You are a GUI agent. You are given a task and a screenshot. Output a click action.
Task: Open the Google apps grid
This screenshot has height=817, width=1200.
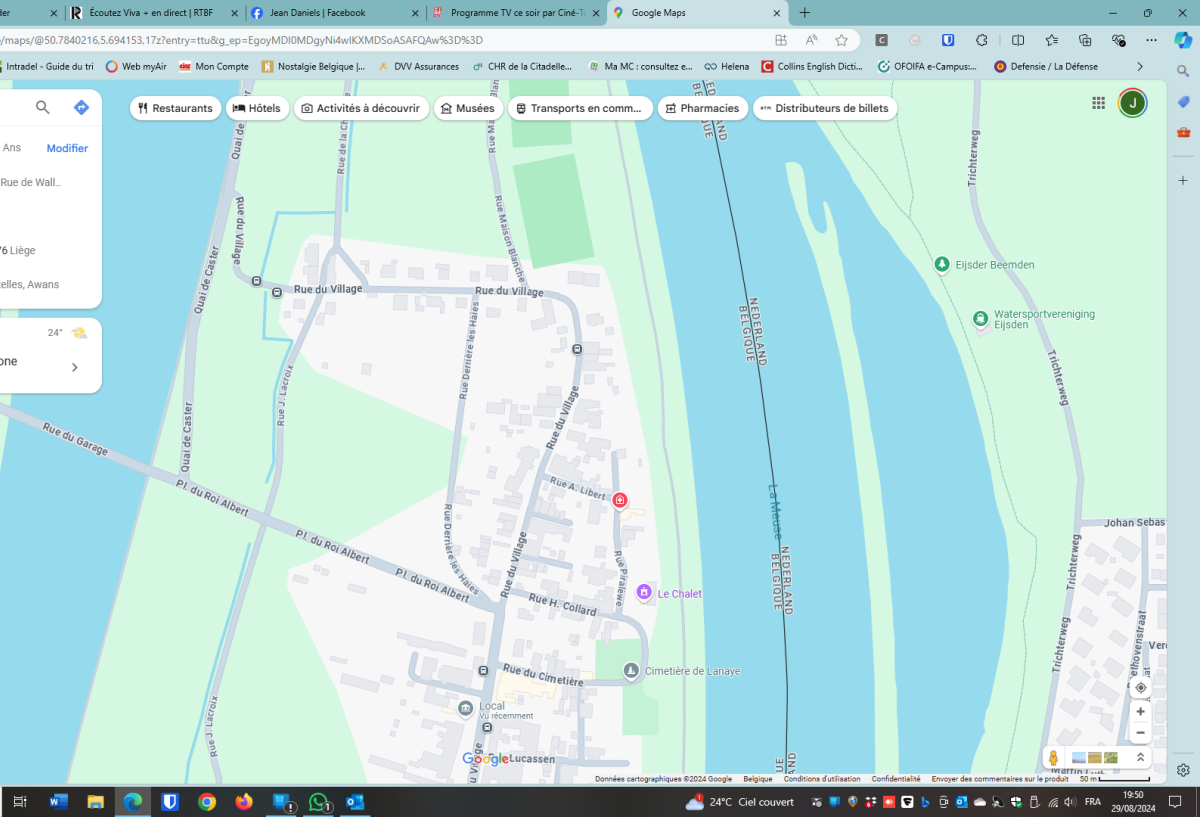pos(1098,103)
